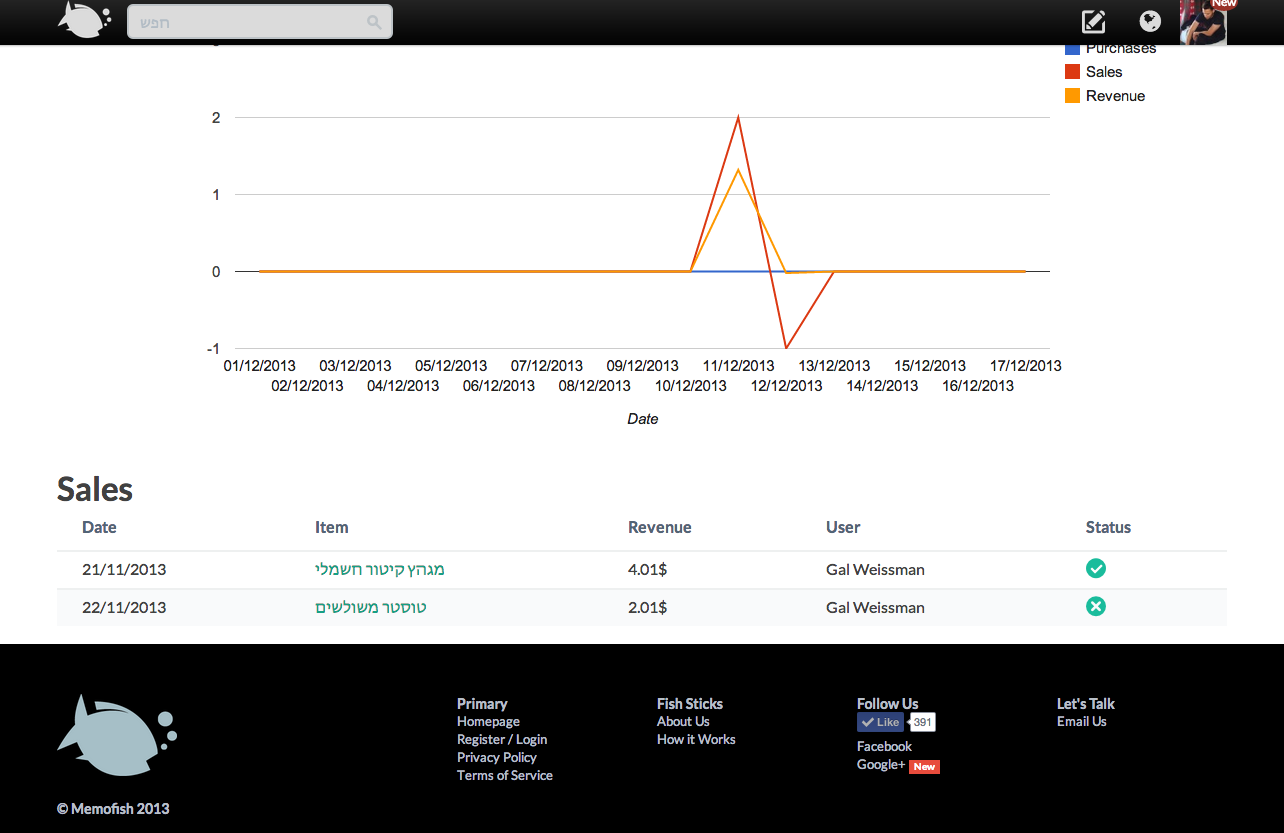Viewport: 1284px width, 833px height.
Task: Open the second sale item link
Action: point(371,608)
